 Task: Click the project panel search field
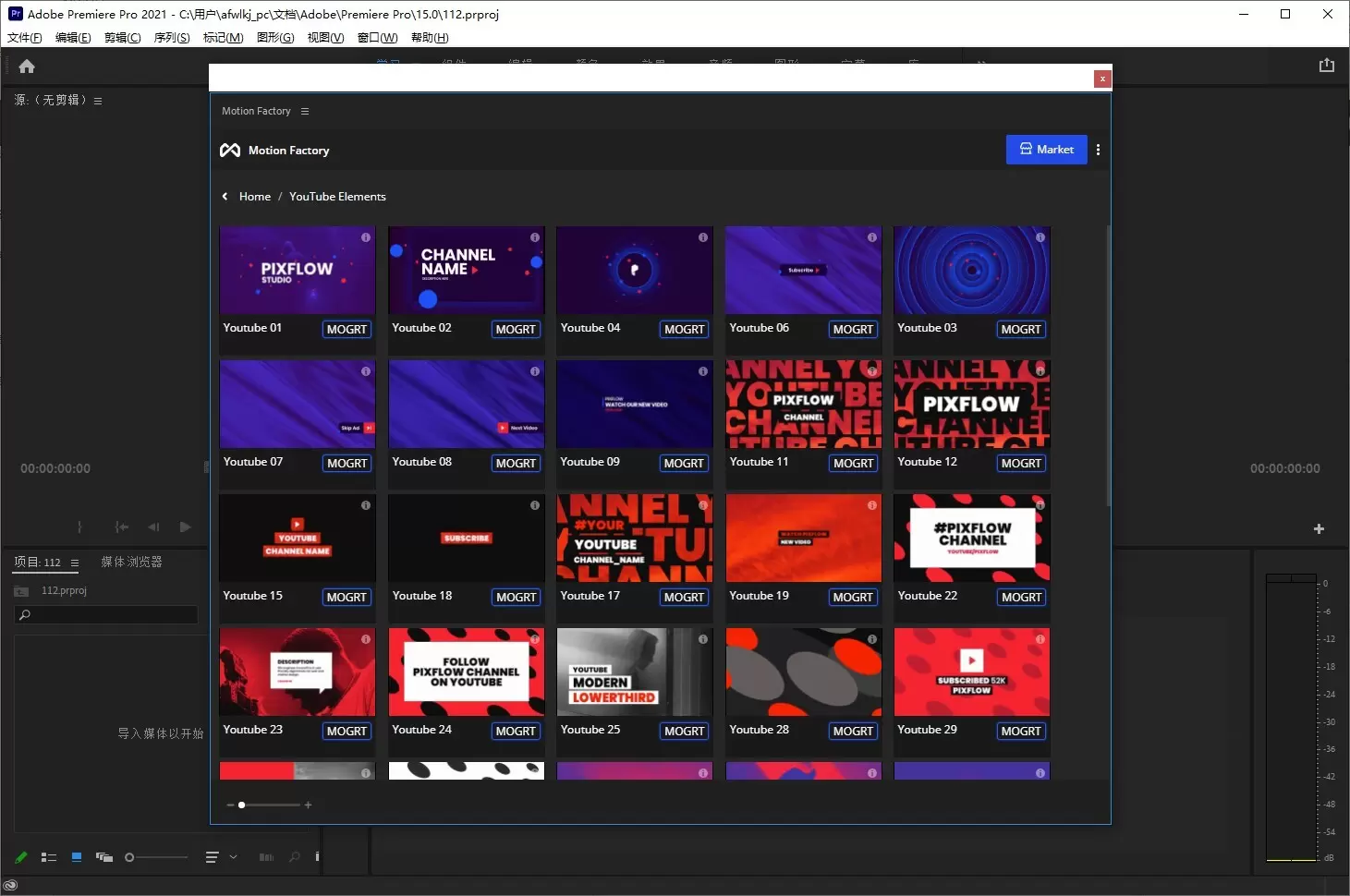pos(106,614)
